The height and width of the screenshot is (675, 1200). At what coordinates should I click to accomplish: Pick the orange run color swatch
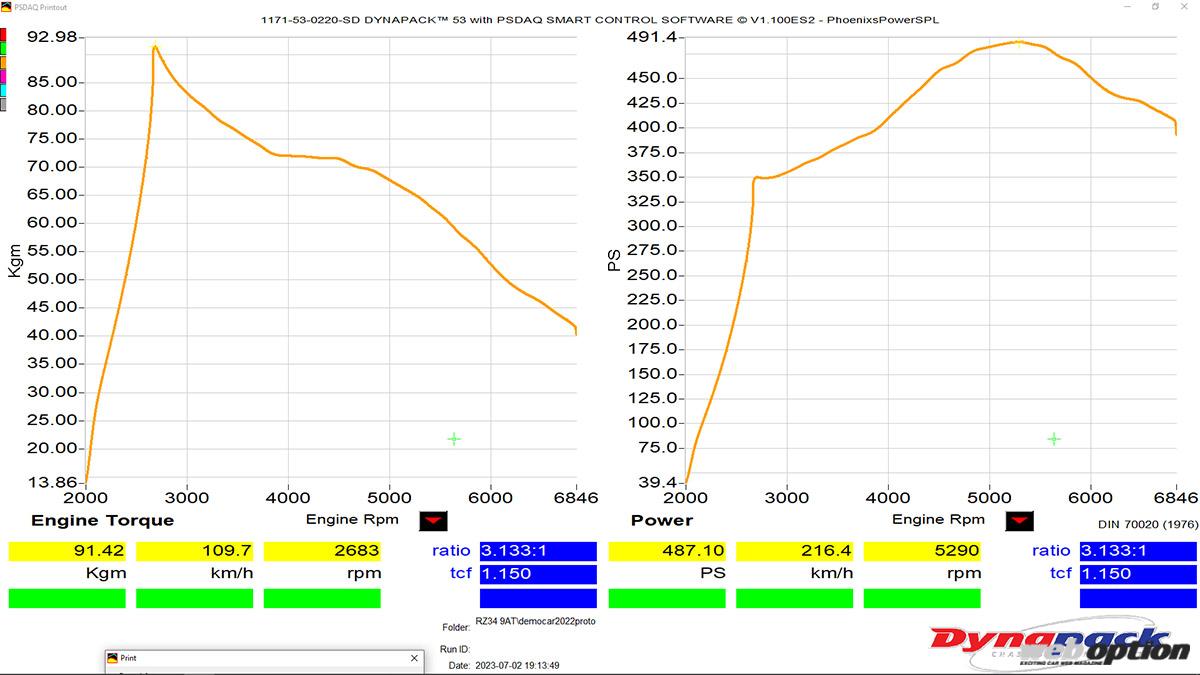(x=3, y=62)
